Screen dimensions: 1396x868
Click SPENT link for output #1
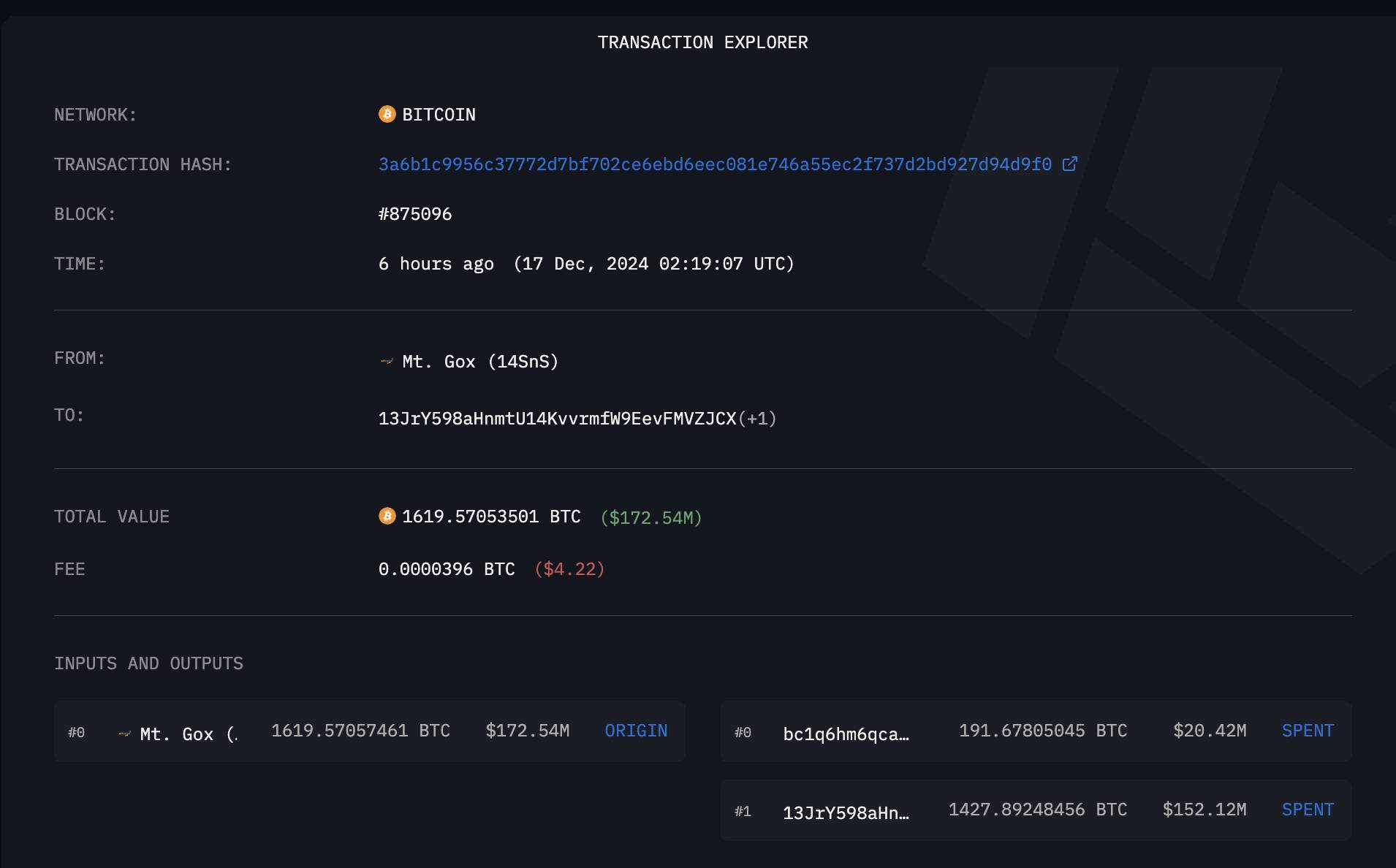(x=1307, y=810)
